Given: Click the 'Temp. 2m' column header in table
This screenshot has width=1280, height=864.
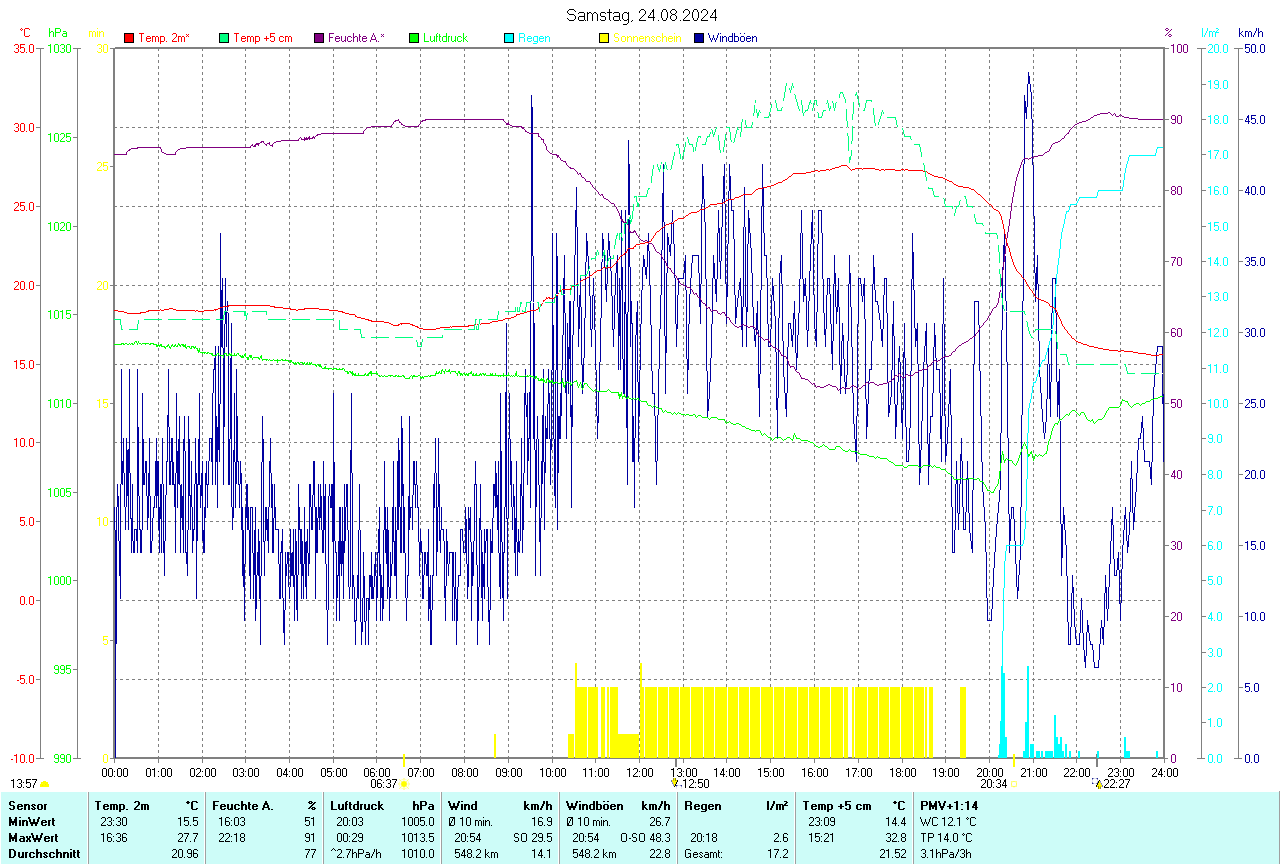Looking at the screenshot, I should pos(122,805).
